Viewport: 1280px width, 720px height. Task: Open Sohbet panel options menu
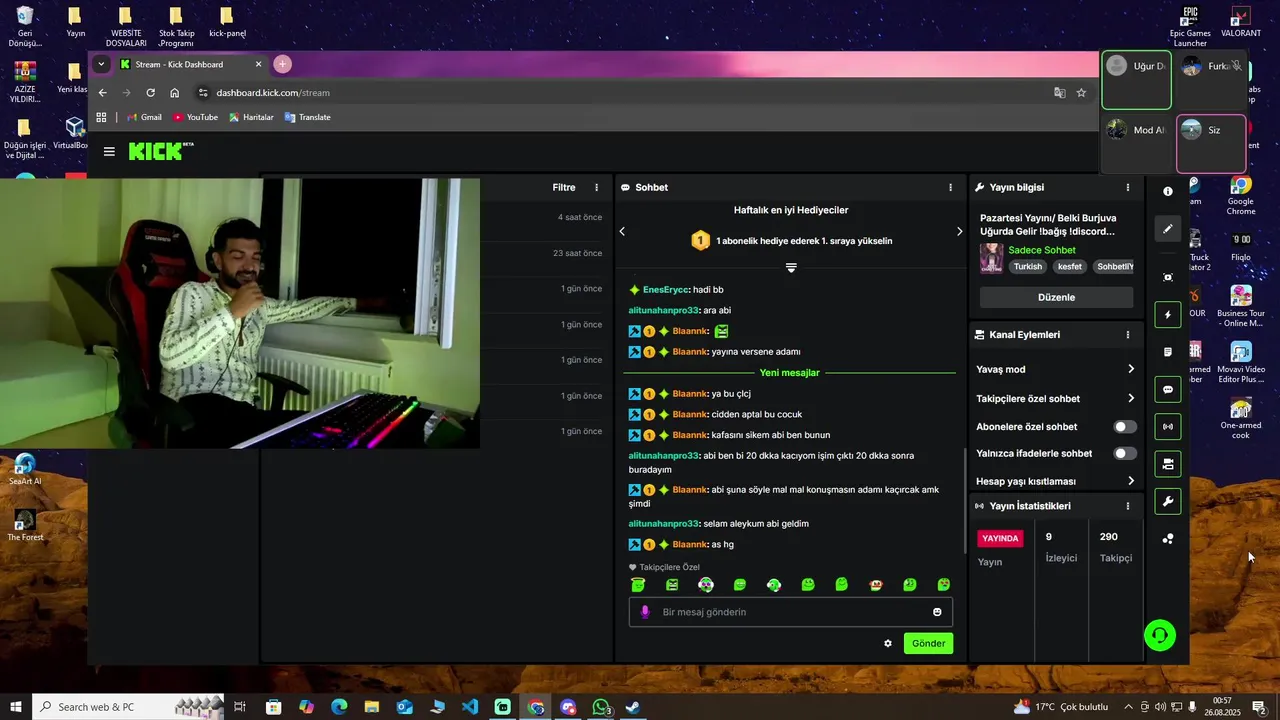pos(950,187)
